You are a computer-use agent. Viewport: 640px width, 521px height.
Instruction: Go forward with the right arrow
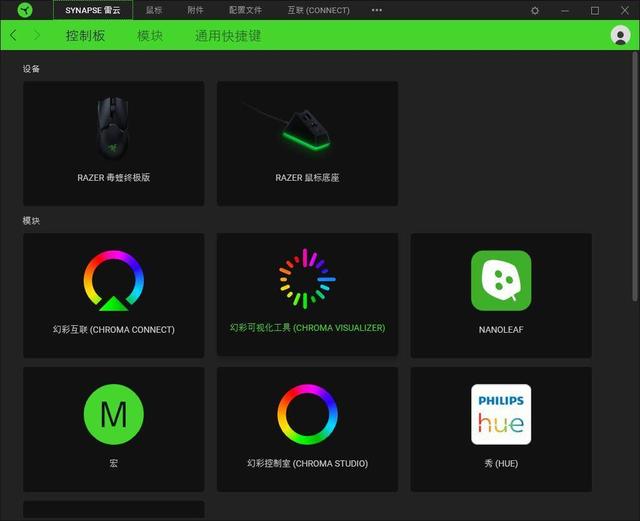point(37,35)
